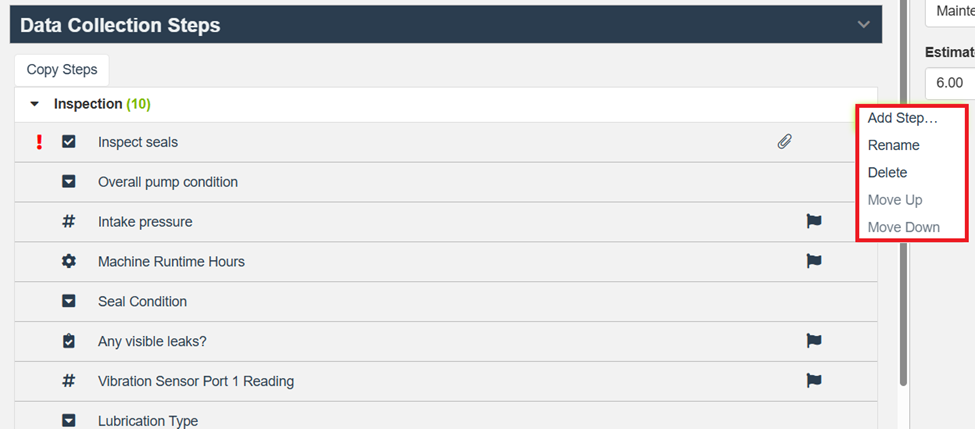Click the red exclamation alert icon
The width and height of the screenshot is (975, 429).
[39, 142]
